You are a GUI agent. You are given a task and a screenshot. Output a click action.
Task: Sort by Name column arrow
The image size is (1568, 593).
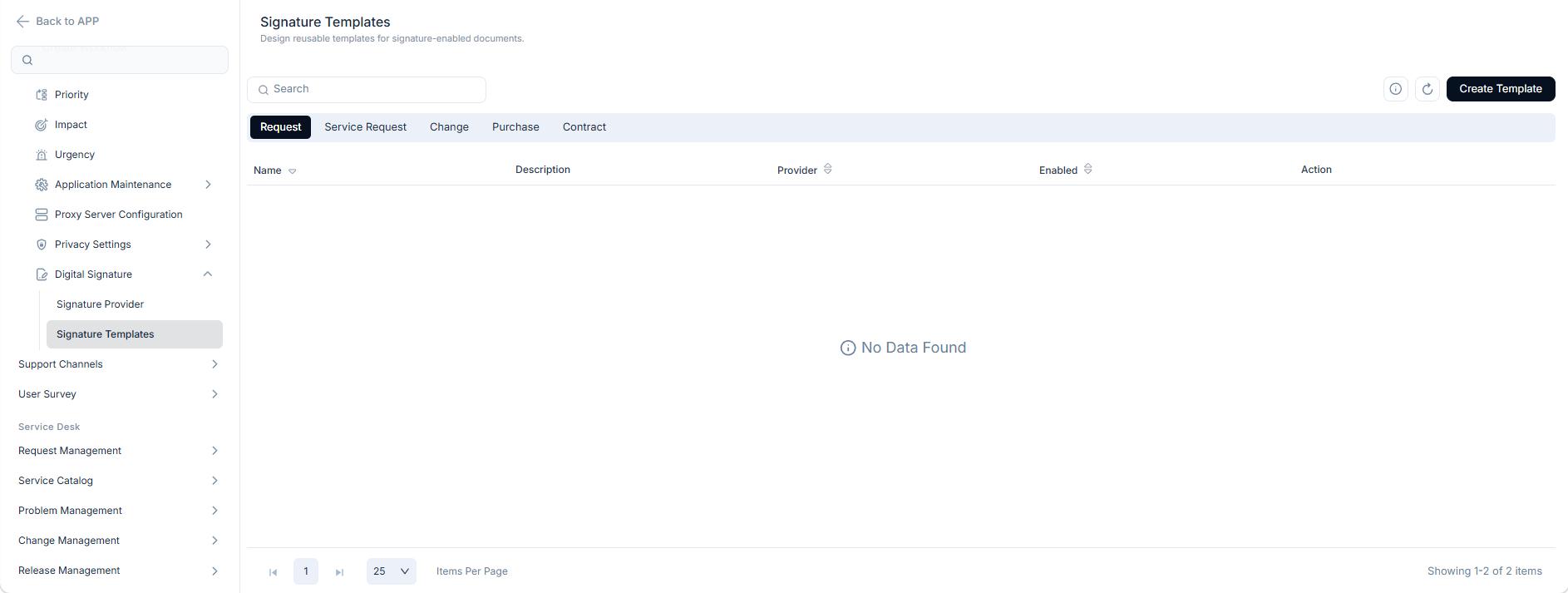click(x=293, y=171)
